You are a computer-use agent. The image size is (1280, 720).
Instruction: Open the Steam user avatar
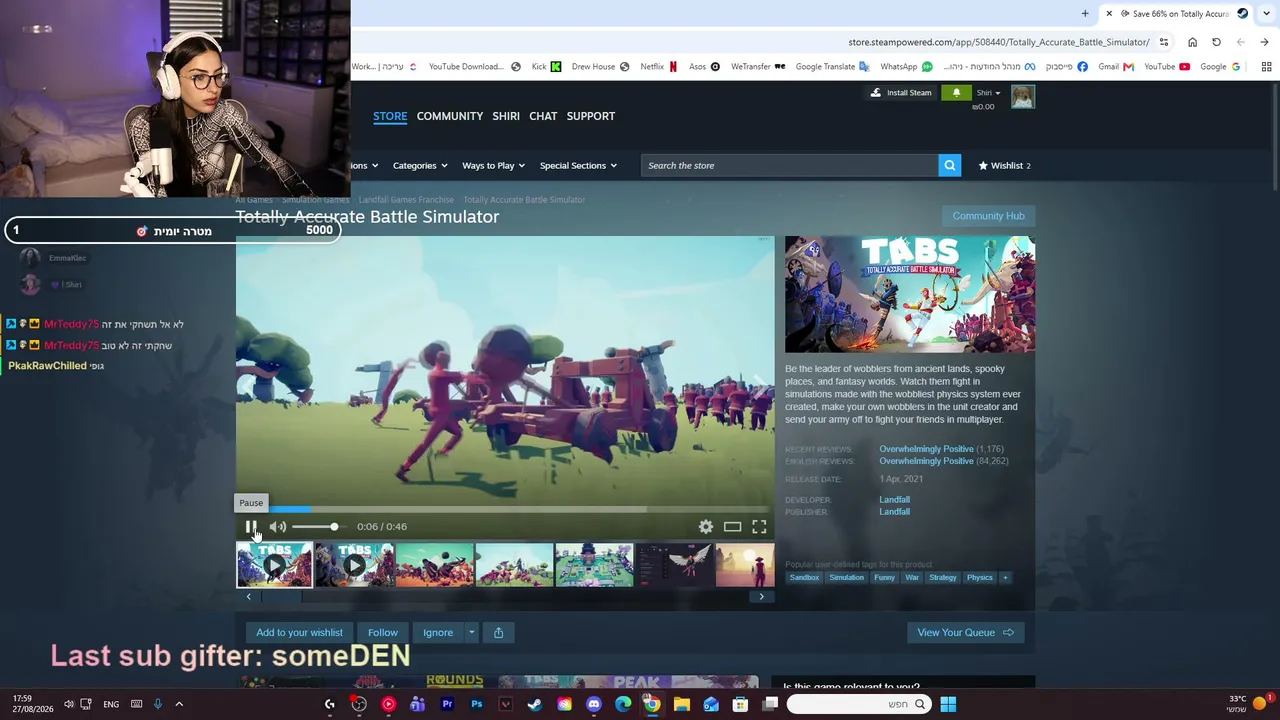(x=1022, y=96)
